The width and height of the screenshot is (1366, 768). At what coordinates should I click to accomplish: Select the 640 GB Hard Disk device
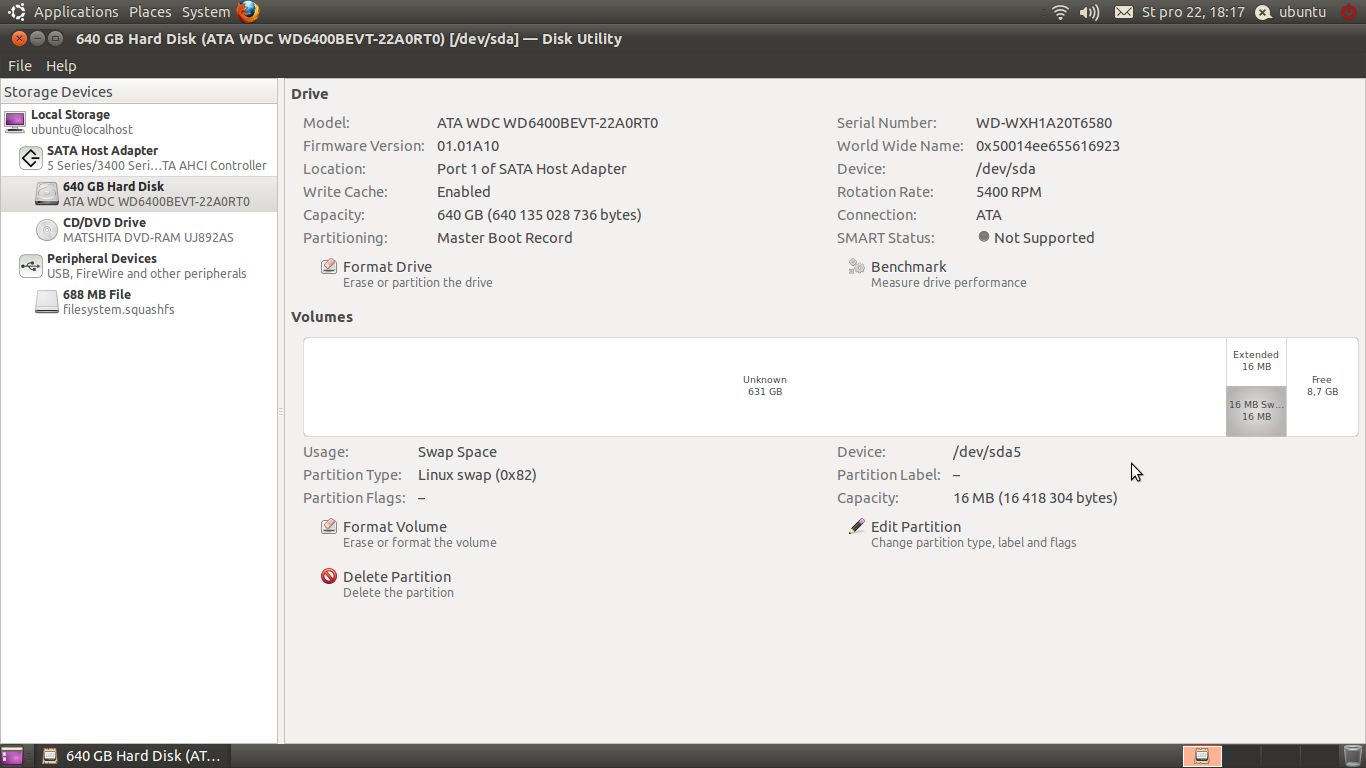pos(140,194)
